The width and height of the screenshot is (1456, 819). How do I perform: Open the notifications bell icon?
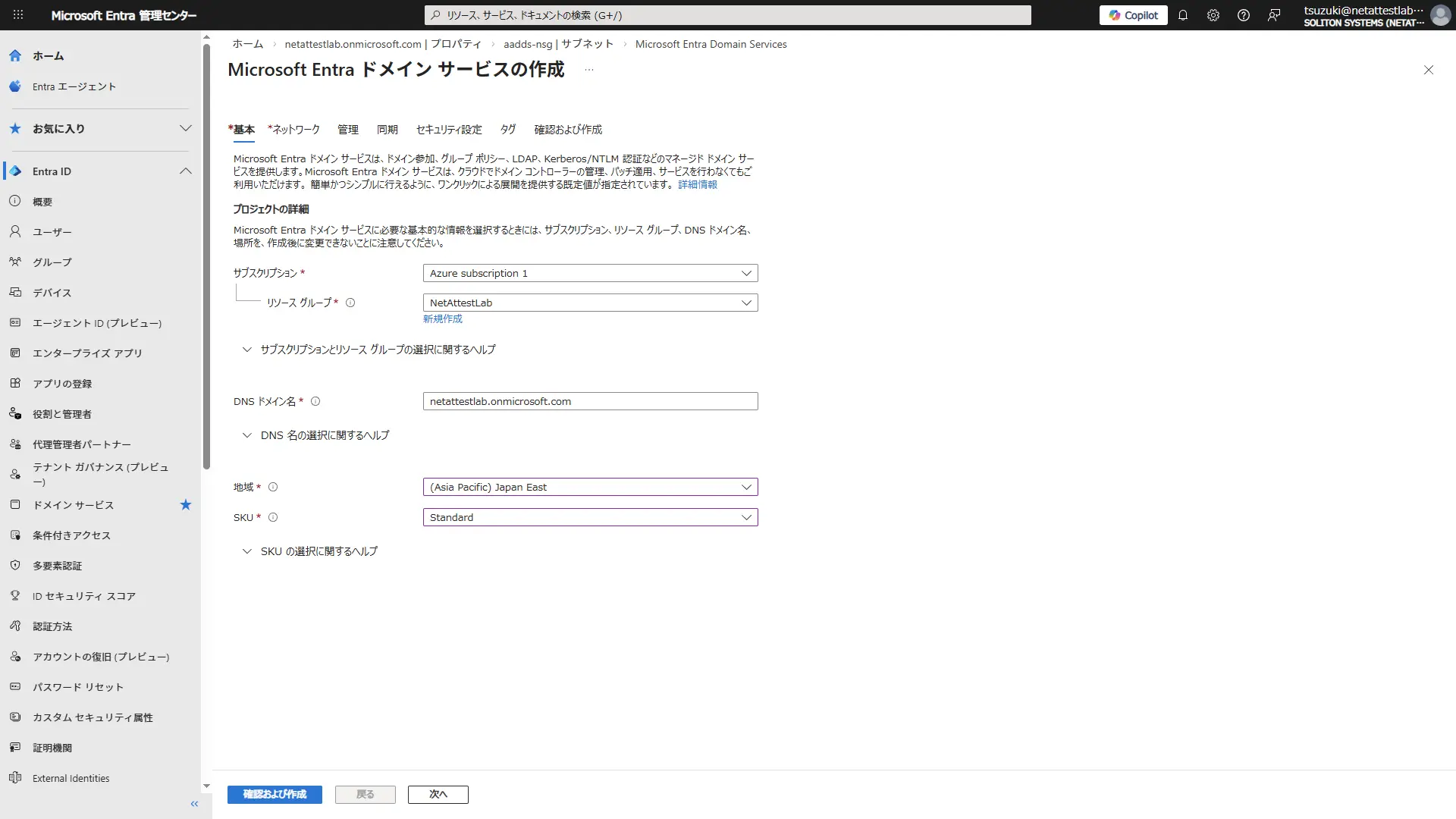[1182, 15]
